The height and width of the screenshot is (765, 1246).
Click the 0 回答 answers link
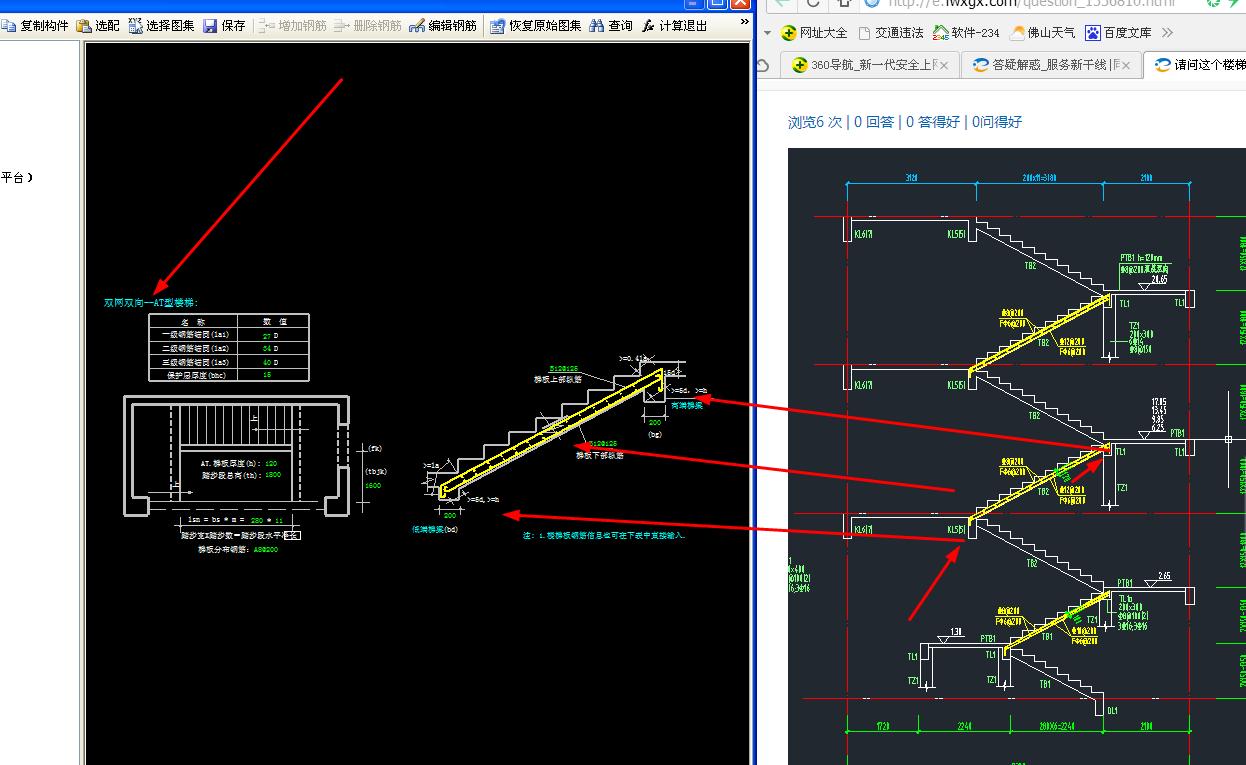pyautogui.click(x=874, y=122)
